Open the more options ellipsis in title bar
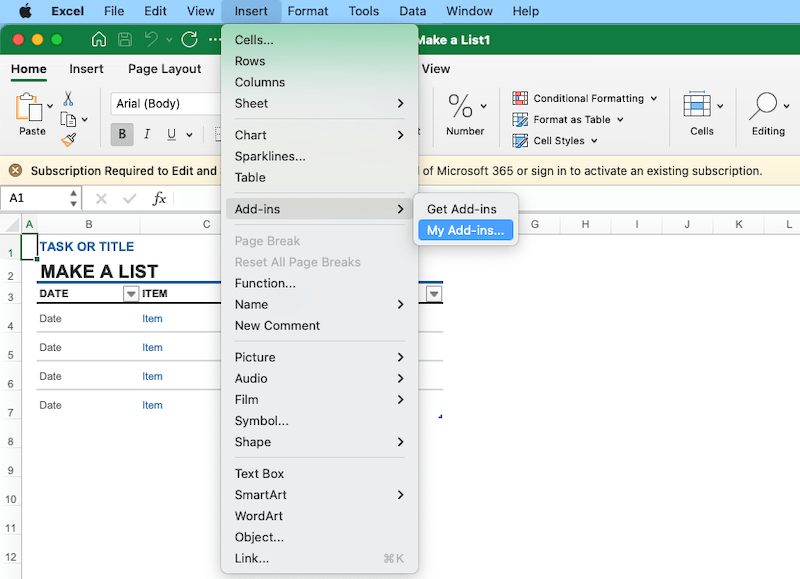Viewport: 800px width, 579px height. 215,39
